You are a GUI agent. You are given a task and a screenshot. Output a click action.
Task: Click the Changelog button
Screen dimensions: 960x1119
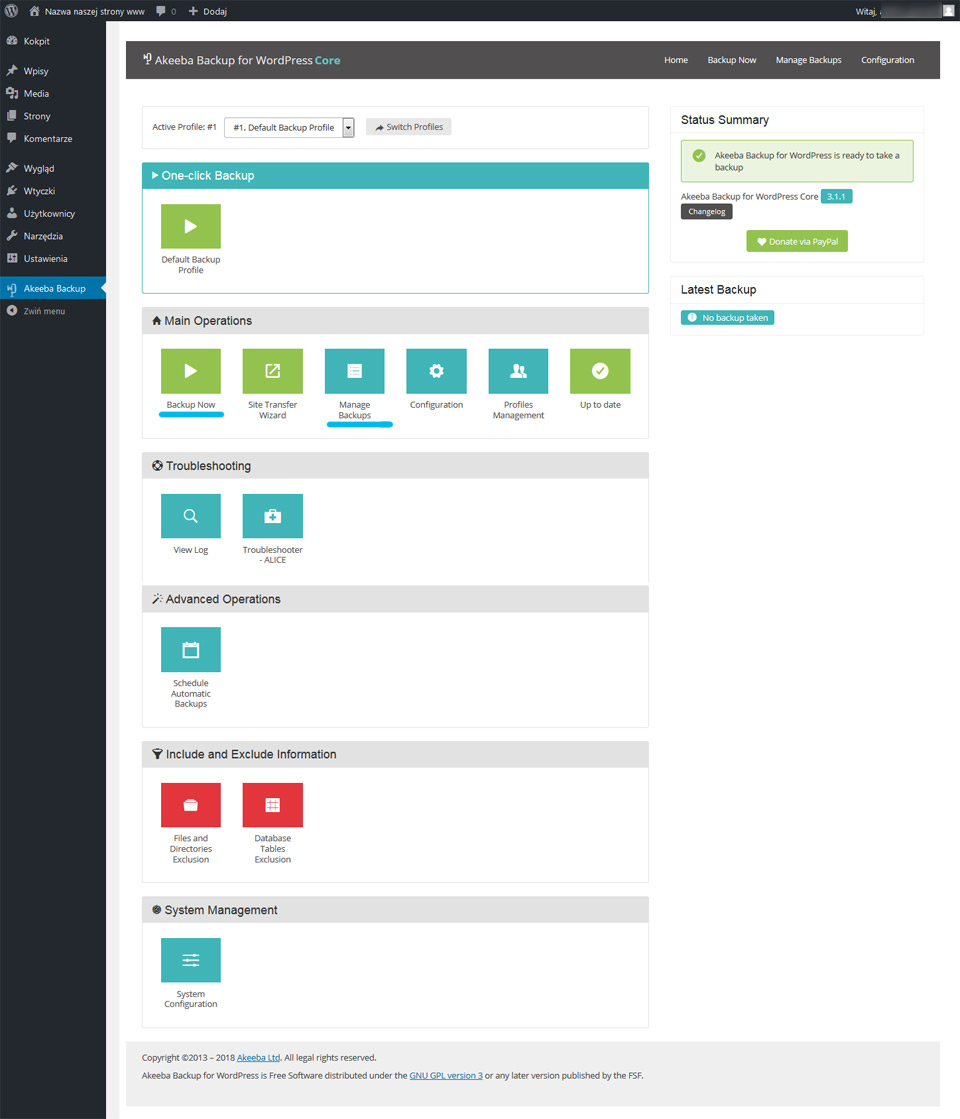click(x=707, y=212)
